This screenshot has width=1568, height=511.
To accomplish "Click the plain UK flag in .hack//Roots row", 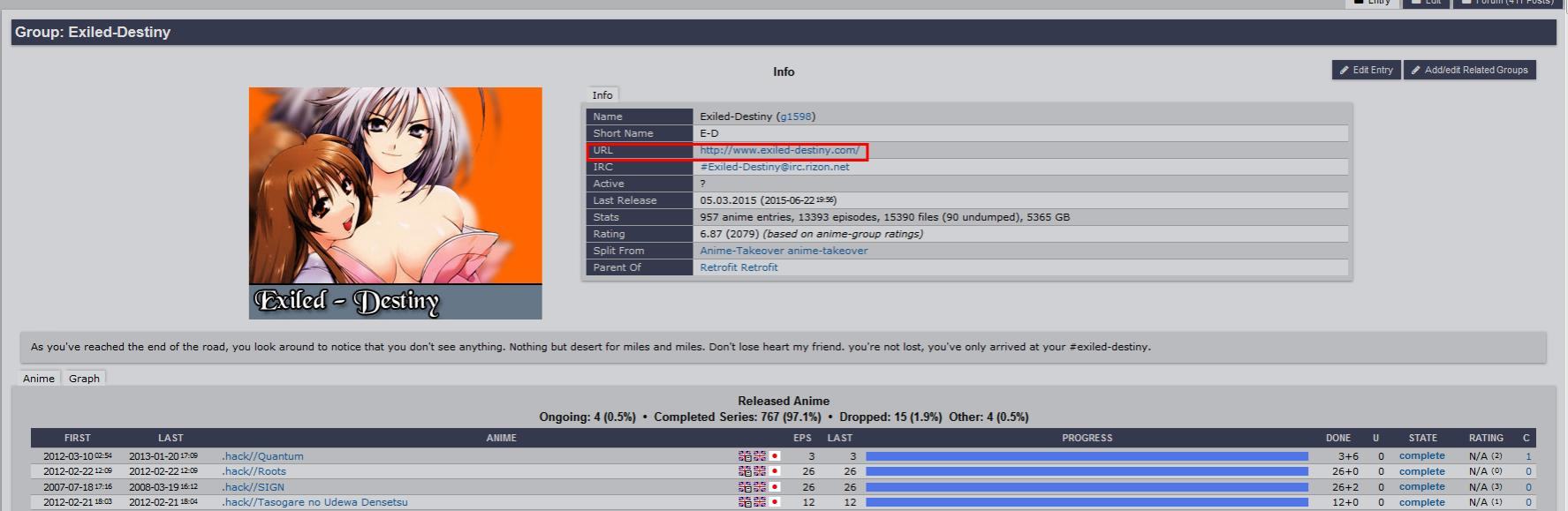I will (760, 471).
